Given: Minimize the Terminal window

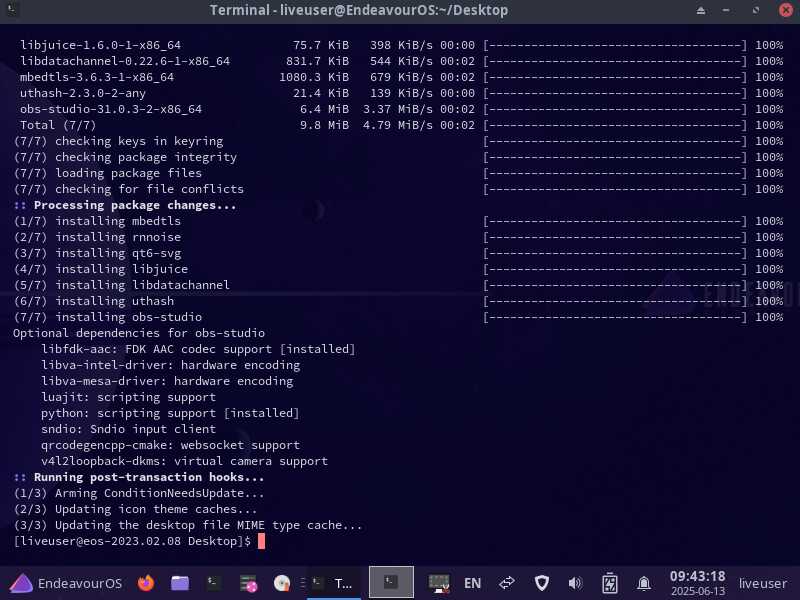Looking at the screenshot, I should pyautogui.click(x=726, y=10).
